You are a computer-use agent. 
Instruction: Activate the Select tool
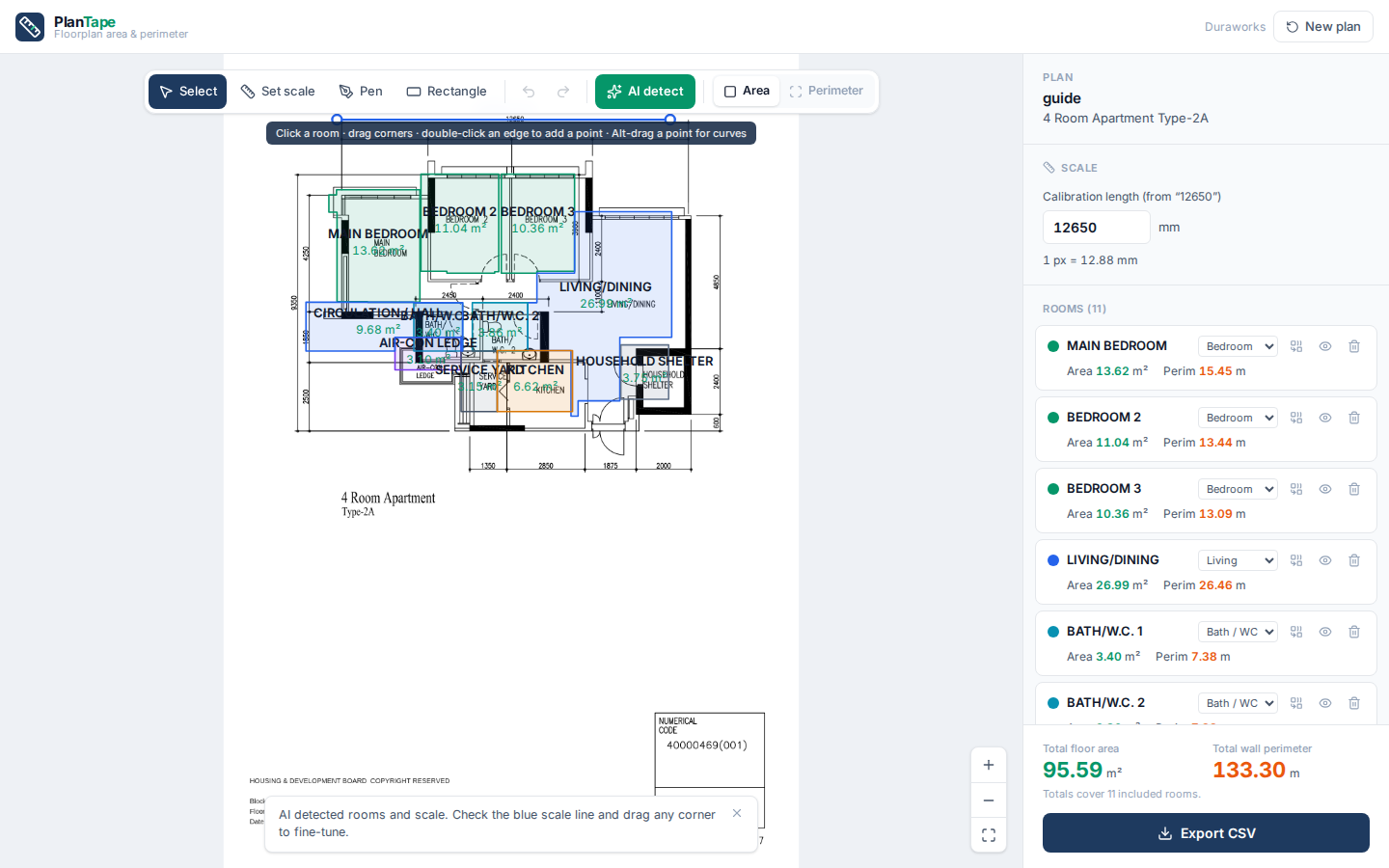(188, 92)
